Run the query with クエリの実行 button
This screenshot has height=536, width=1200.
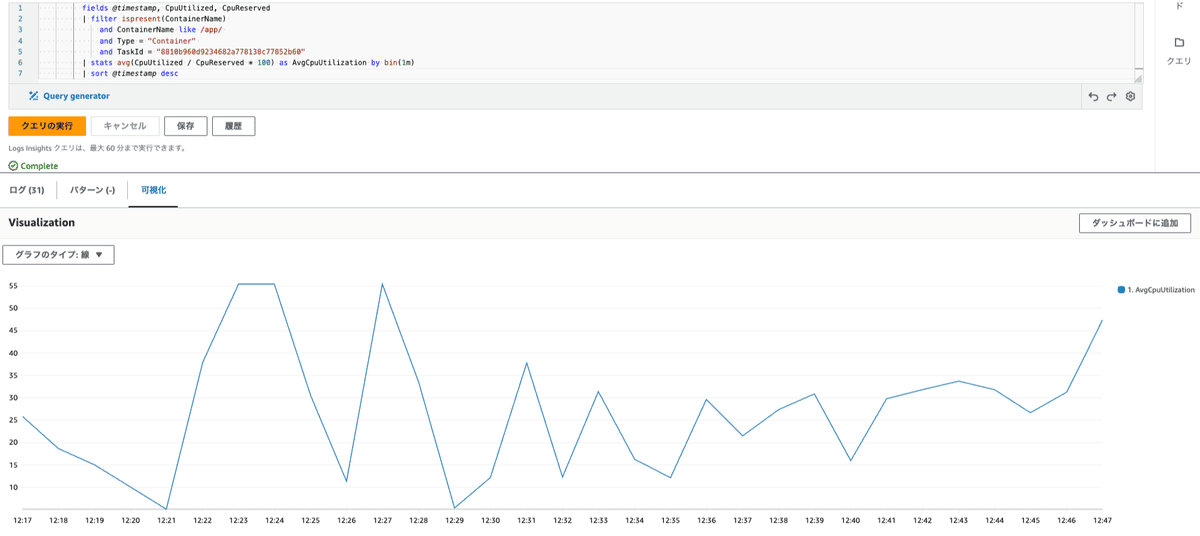point(47,126)
